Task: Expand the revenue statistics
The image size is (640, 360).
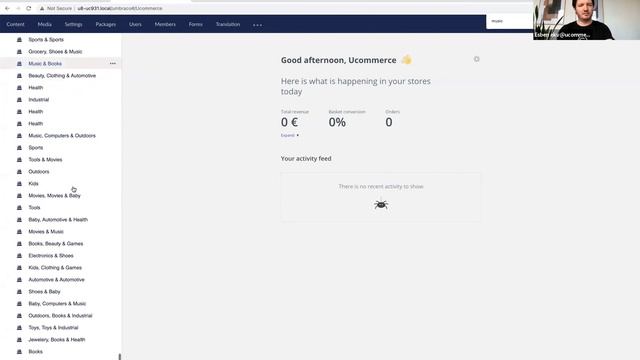Action: pos(290,135)
